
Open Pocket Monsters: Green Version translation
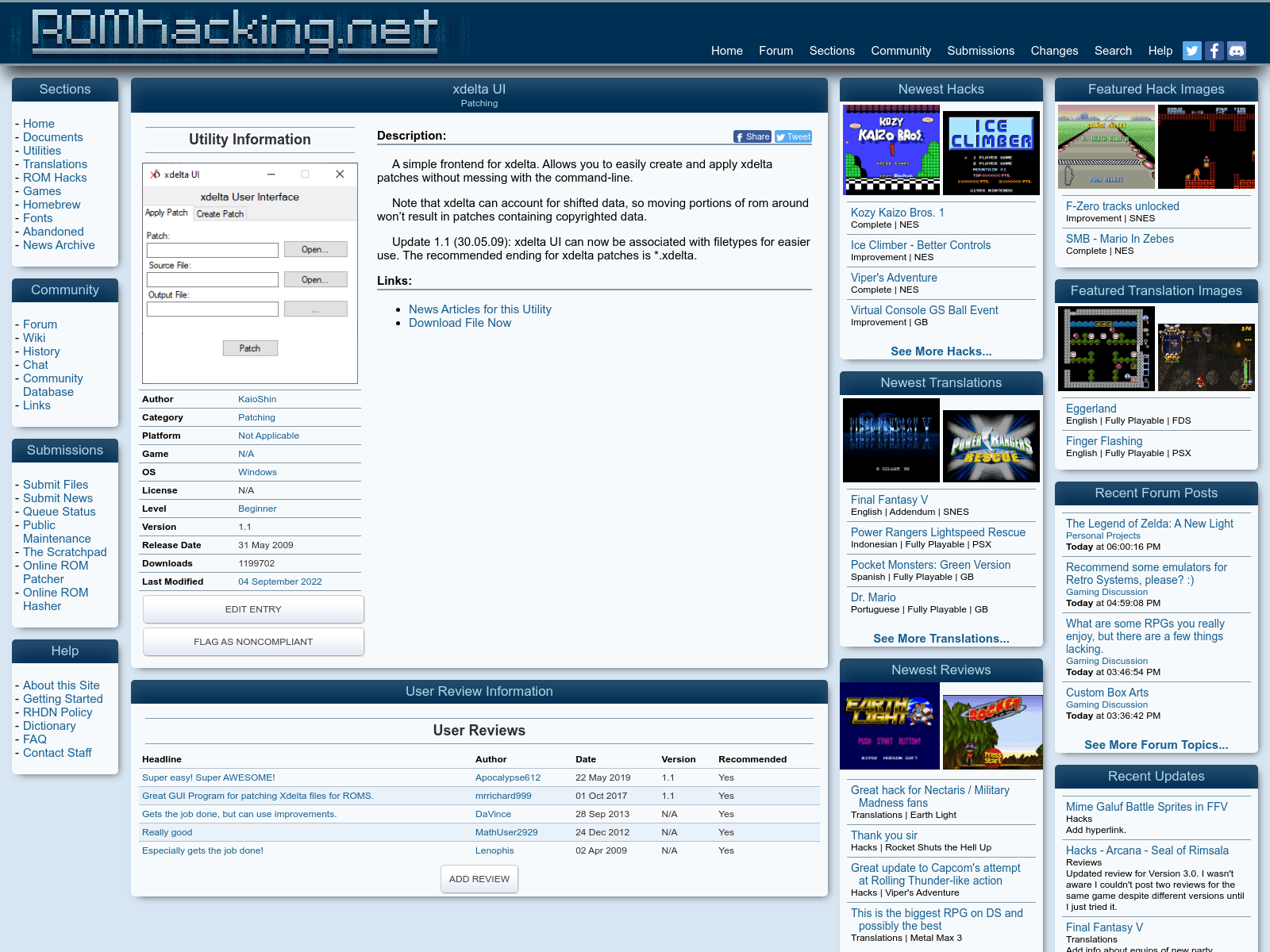coord(930,565)
